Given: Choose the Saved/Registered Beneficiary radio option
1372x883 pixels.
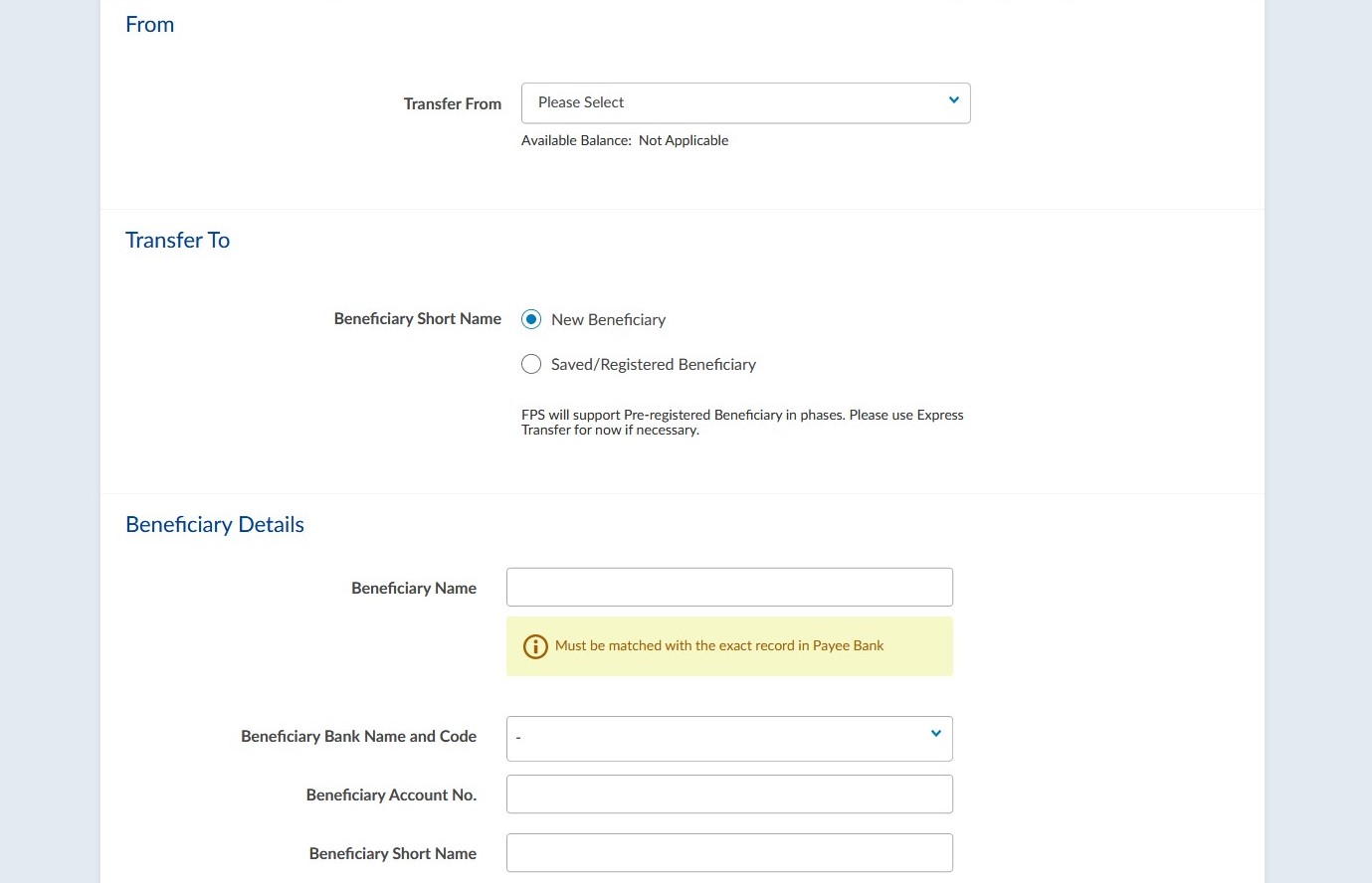Looking at the screenshot, I should (531, 364).
